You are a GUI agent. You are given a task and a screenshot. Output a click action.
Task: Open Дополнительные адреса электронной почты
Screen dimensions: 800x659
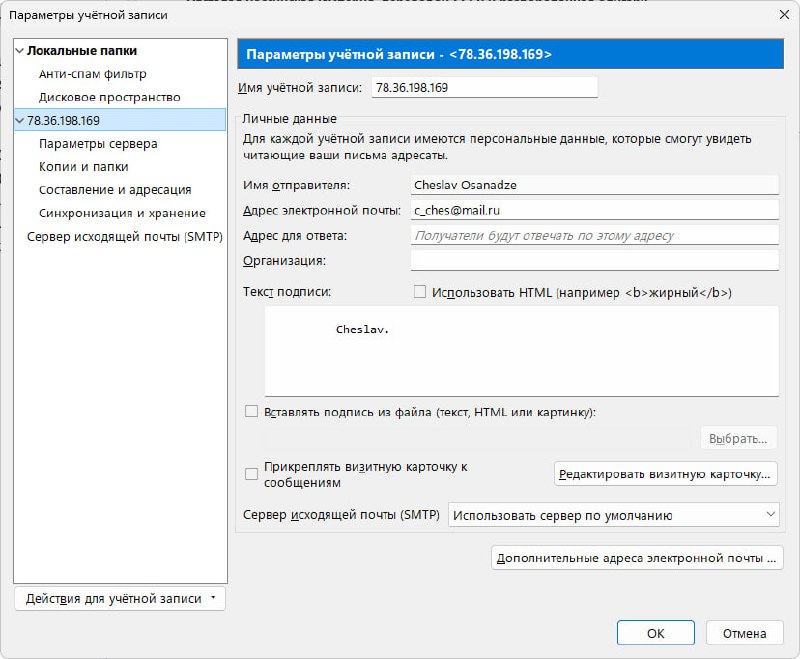636,558
